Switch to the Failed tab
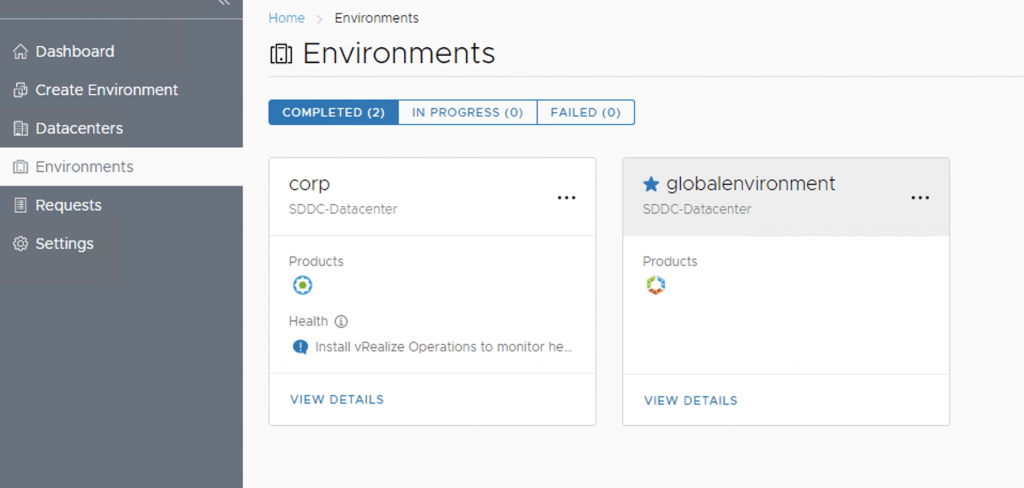This screenshot has height=488, width=1024. 585,113
